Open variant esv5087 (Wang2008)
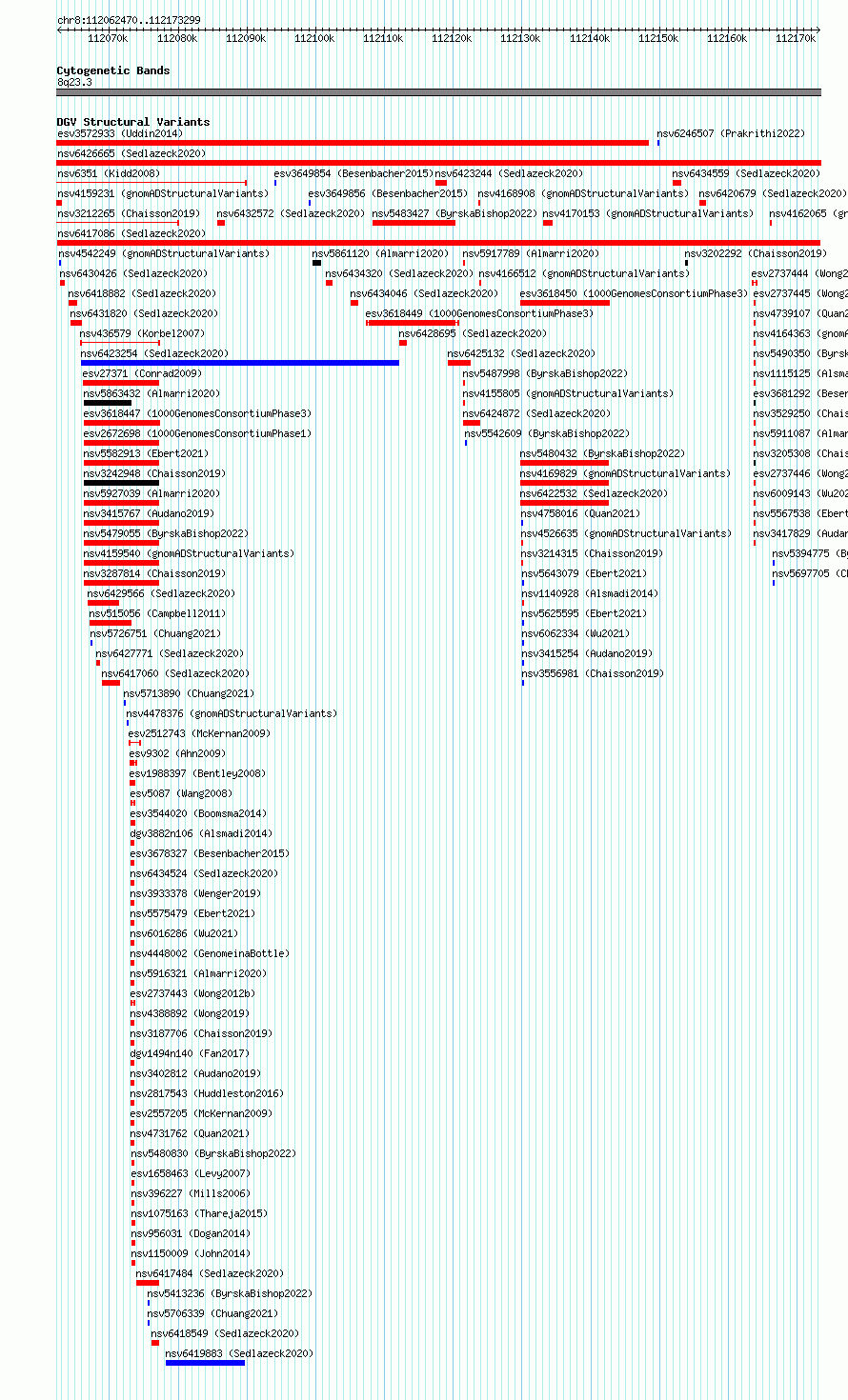Screen dimensions: 848x1400 click(181, 793)
